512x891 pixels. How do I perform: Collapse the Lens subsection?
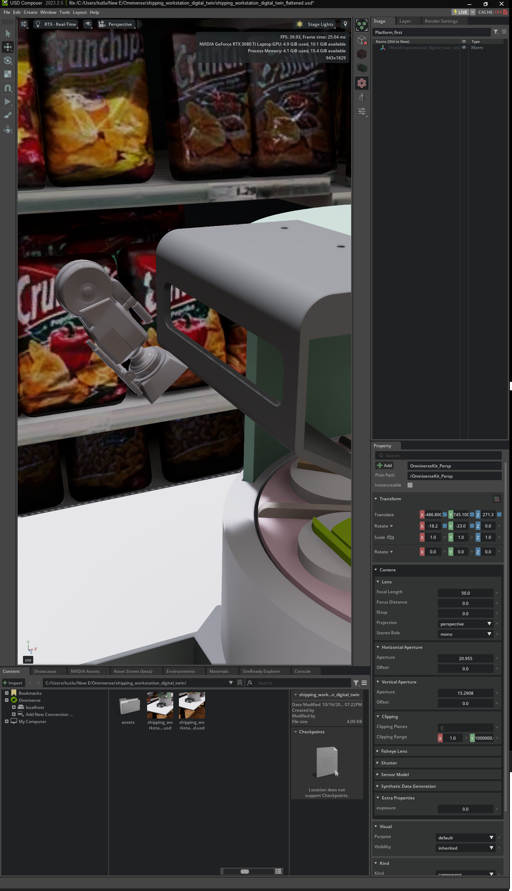click(378, 581)
